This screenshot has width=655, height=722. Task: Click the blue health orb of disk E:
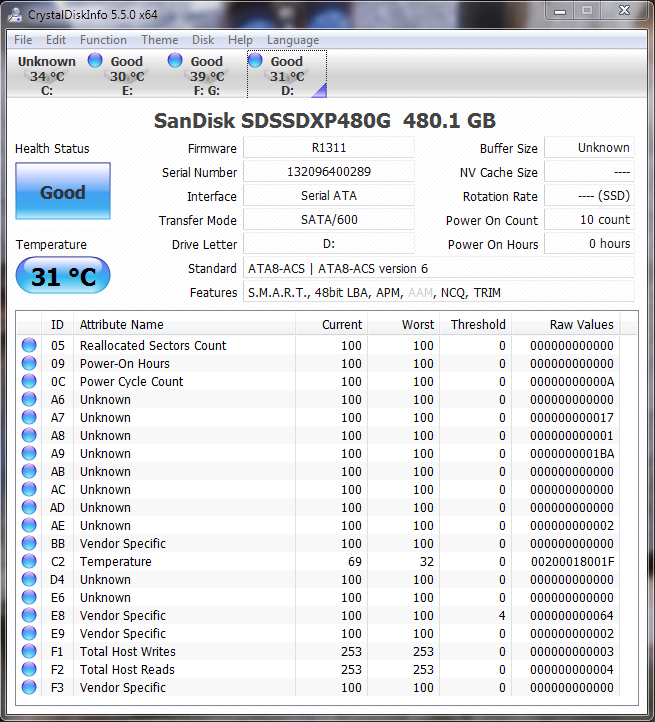coord(96,61)
